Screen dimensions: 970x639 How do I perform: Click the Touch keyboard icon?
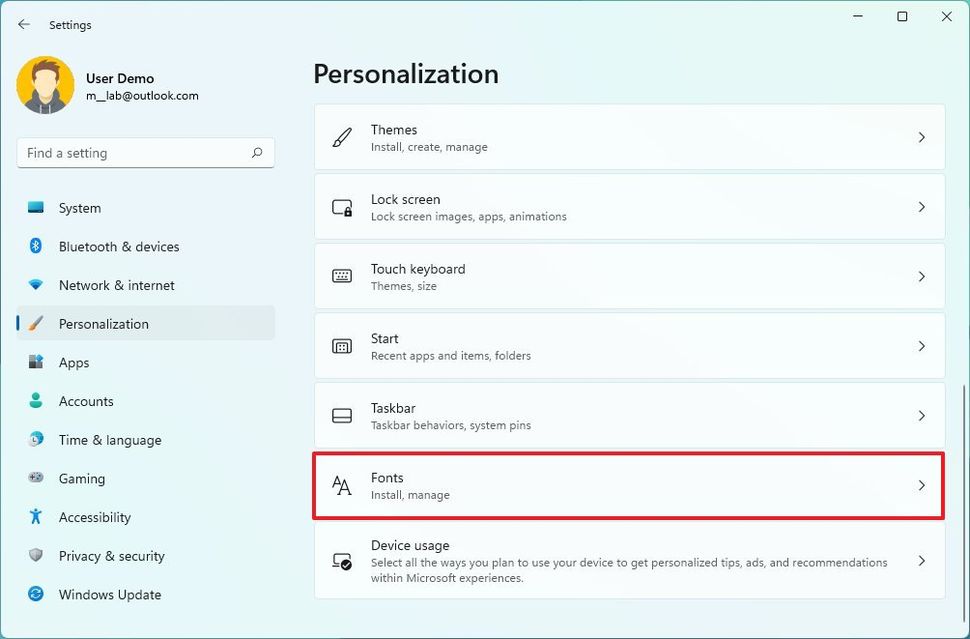[x=342, y=277]
